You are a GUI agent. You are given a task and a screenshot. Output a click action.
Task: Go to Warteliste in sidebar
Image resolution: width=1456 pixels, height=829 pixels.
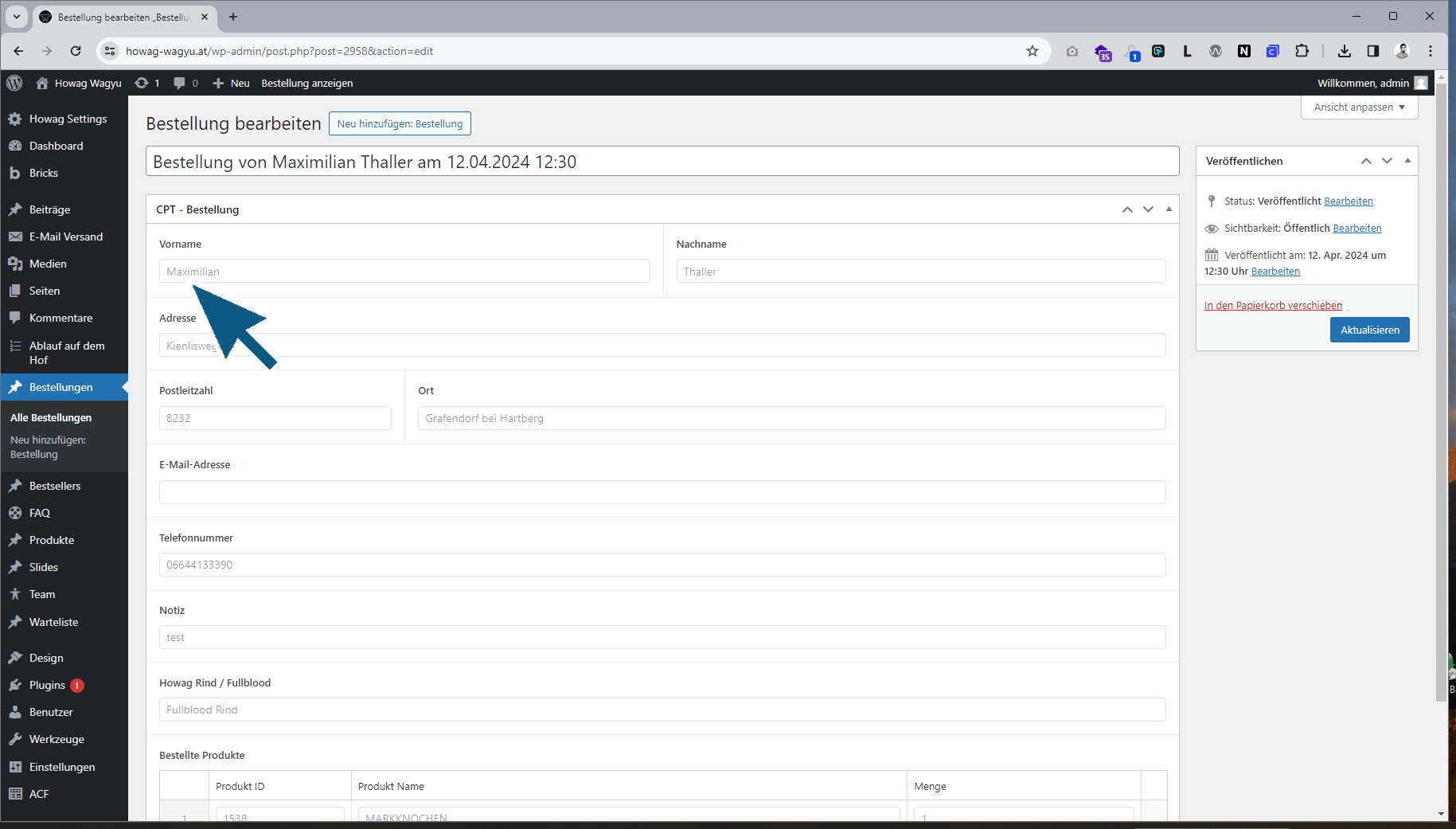[x=53, y=622]
